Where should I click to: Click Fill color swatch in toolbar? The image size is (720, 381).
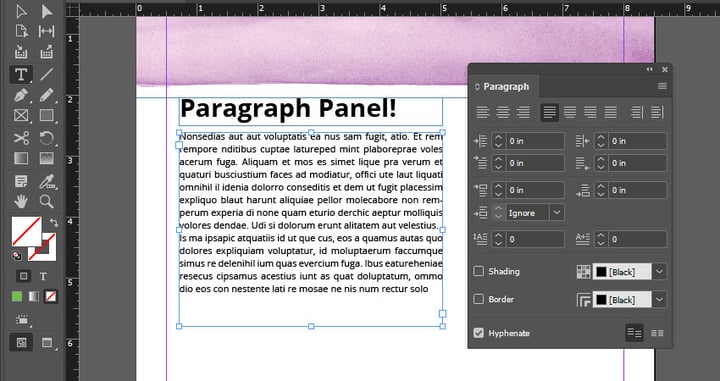click(26, 231)
